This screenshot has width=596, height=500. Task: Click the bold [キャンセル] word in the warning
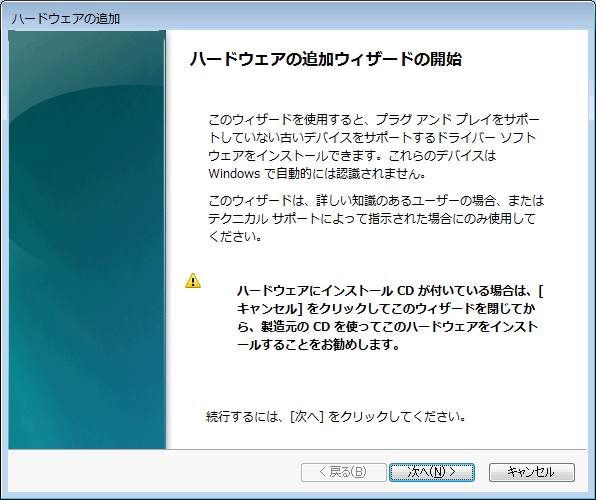[269, 309]
